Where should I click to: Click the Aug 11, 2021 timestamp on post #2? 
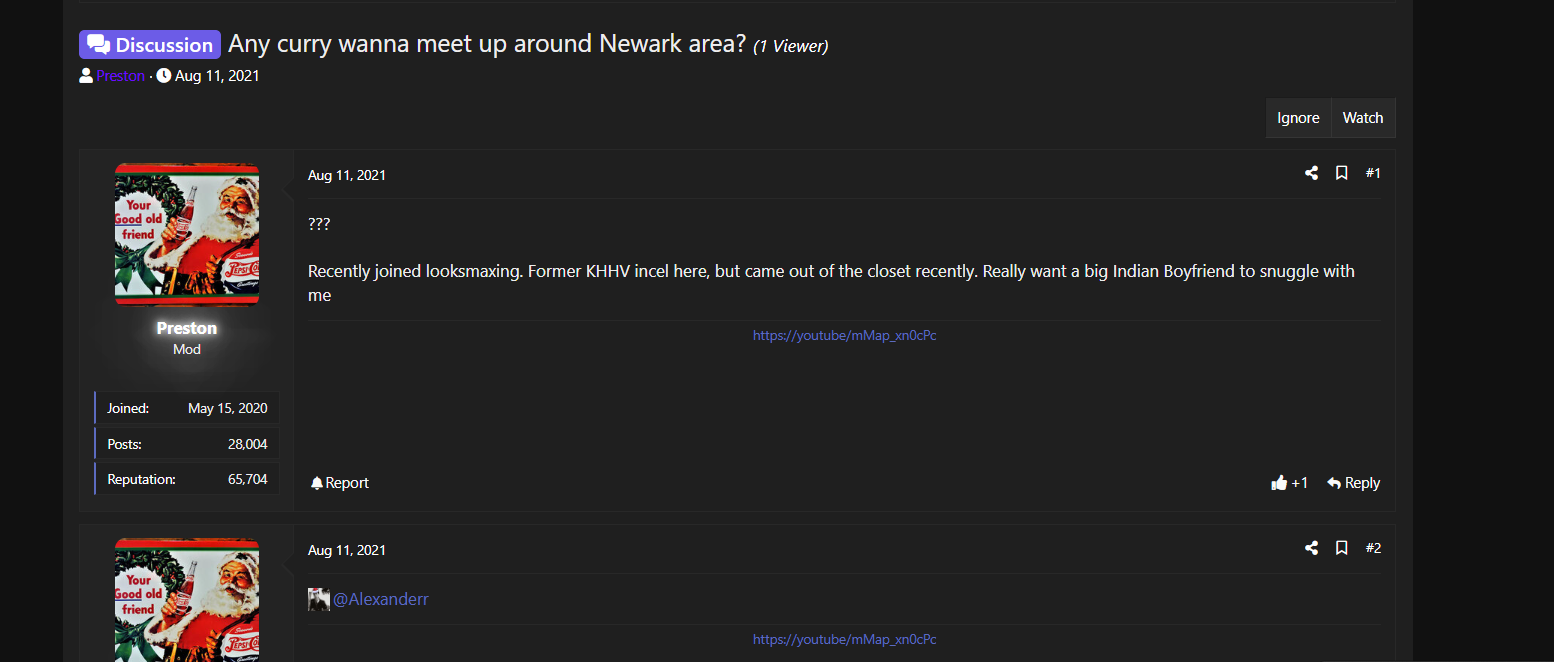[346, 550]
